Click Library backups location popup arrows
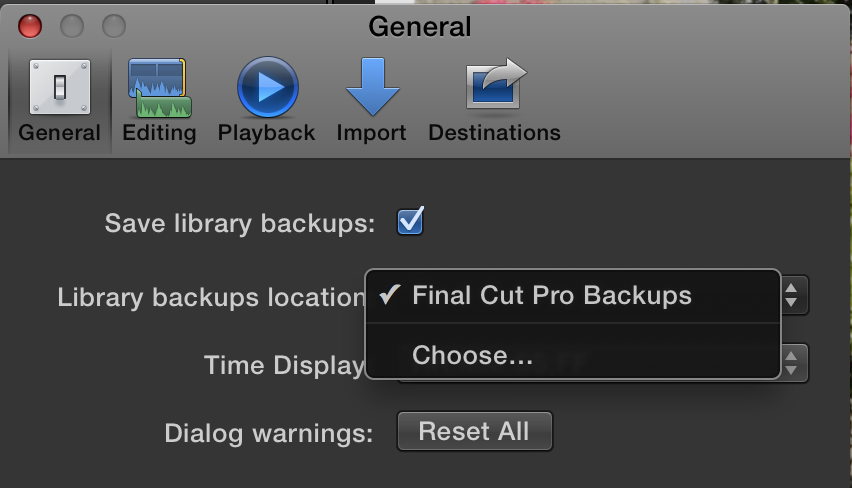This screenshot has height=488, width=852. (x=792, y=296)
